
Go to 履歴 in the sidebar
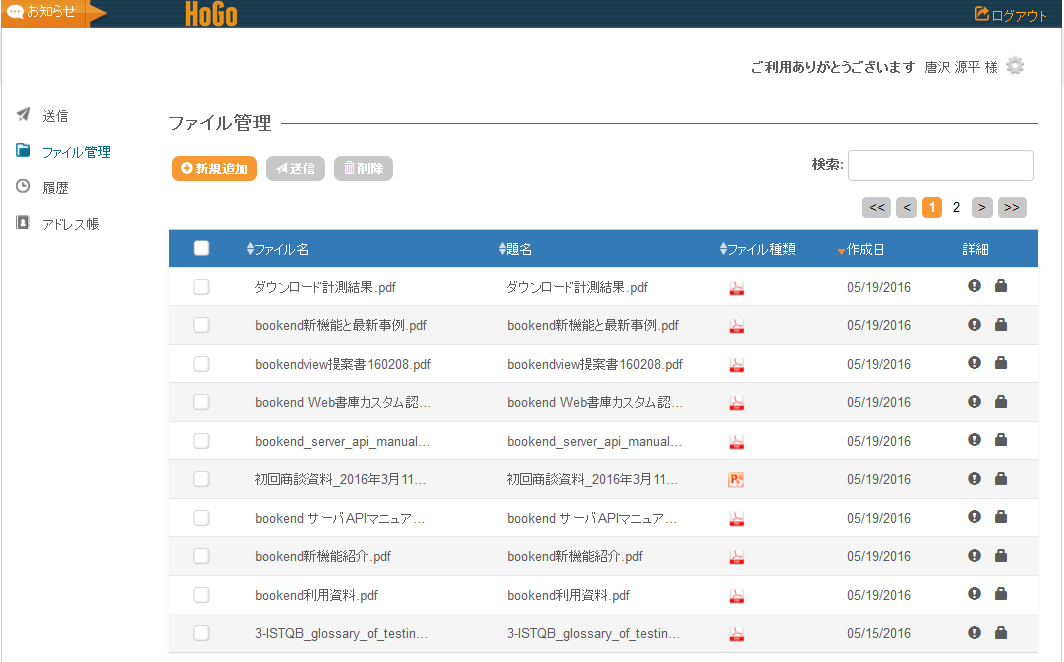[x=55, y=187]
